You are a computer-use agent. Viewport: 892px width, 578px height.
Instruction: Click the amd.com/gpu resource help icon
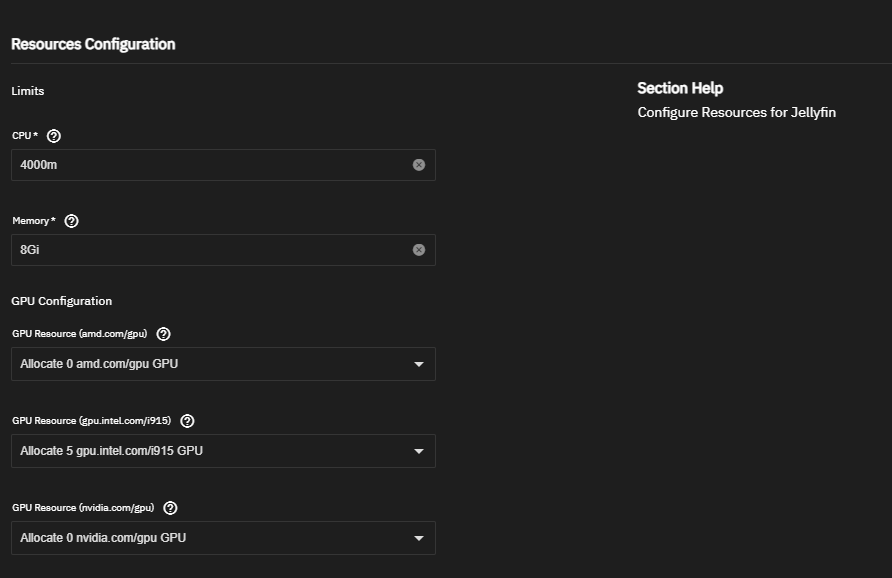pyautogui.click(x=164, y=334)
